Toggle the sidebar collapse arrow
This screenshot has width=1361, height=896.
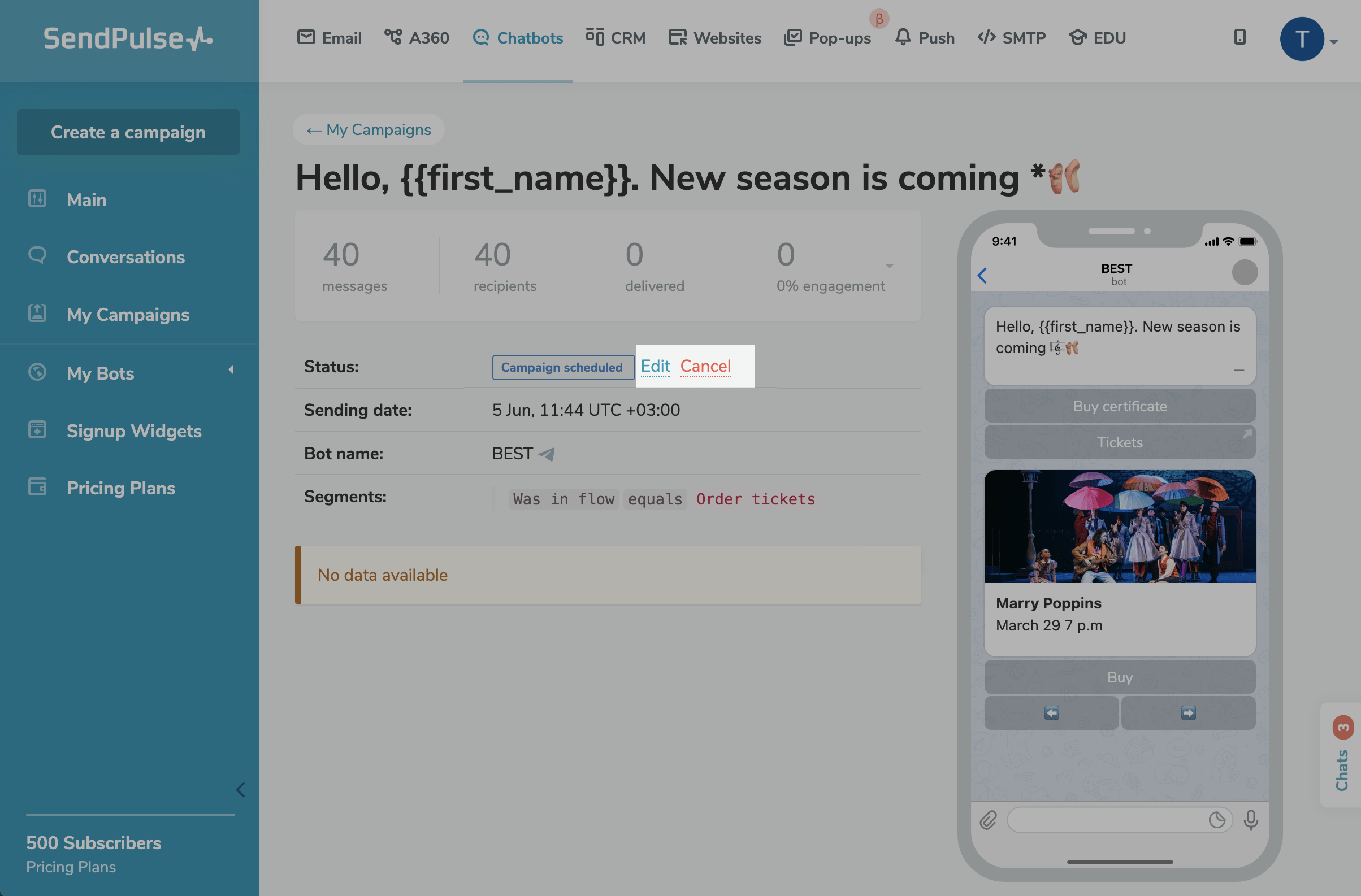point(239,787)
